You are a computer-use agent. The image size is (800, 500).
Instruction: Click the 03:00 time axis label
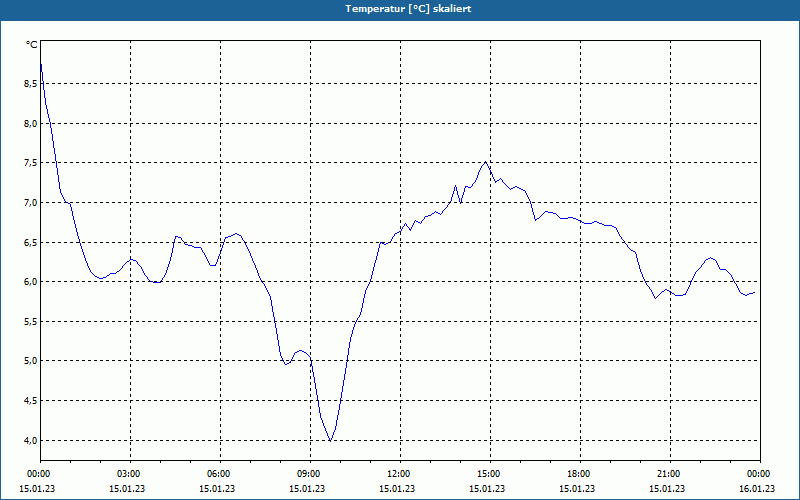(131, 474)
